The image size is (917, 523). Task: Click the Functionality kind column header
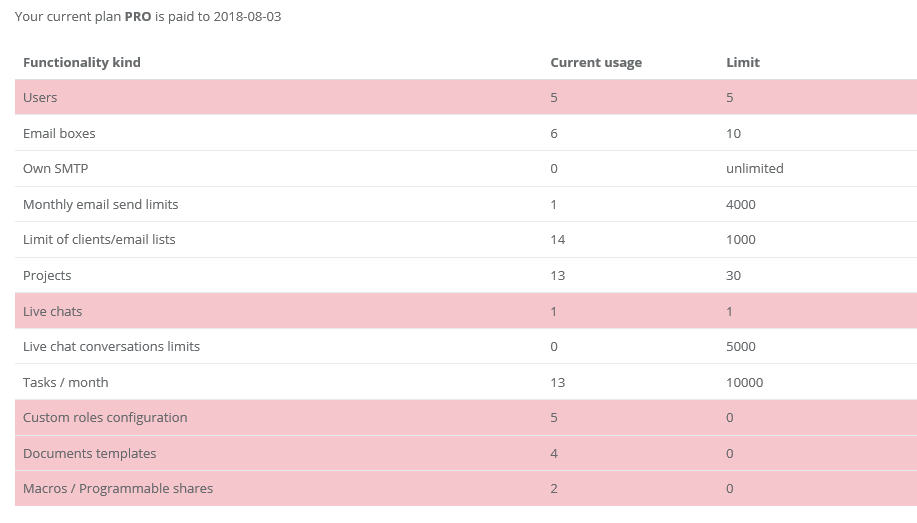click(82, 62)
